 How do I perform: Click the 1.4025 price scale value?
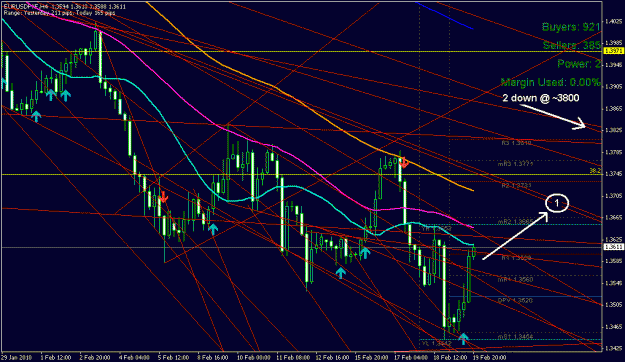coord(613,21)
